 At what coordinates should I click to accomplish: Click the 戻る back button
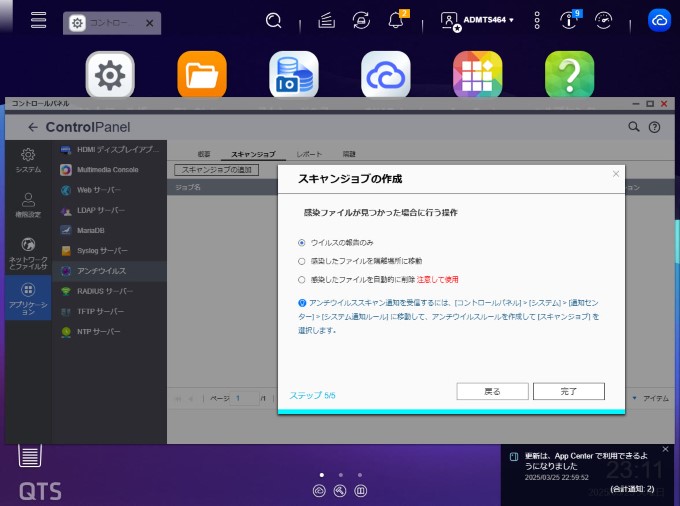point(492,392)
